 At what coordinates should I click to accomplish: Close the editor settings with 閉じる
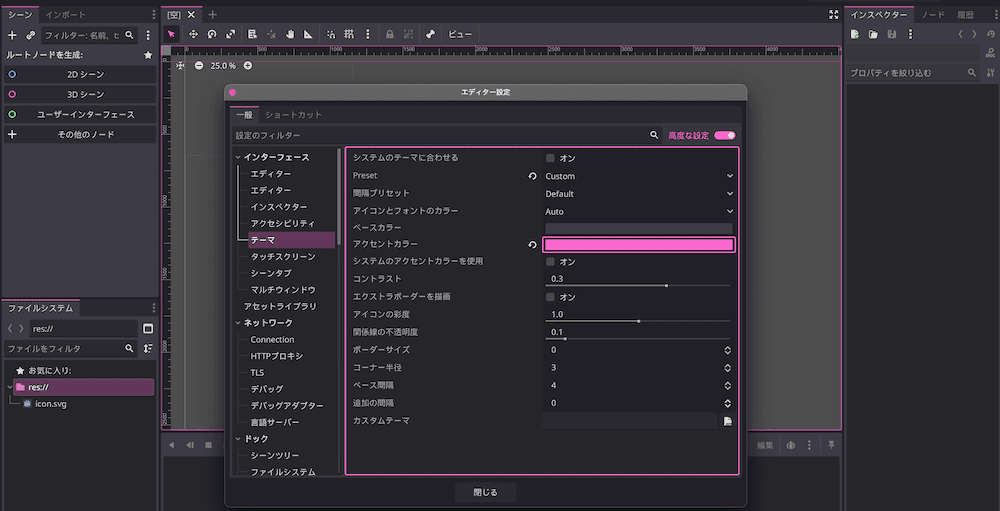click(485, 492)
